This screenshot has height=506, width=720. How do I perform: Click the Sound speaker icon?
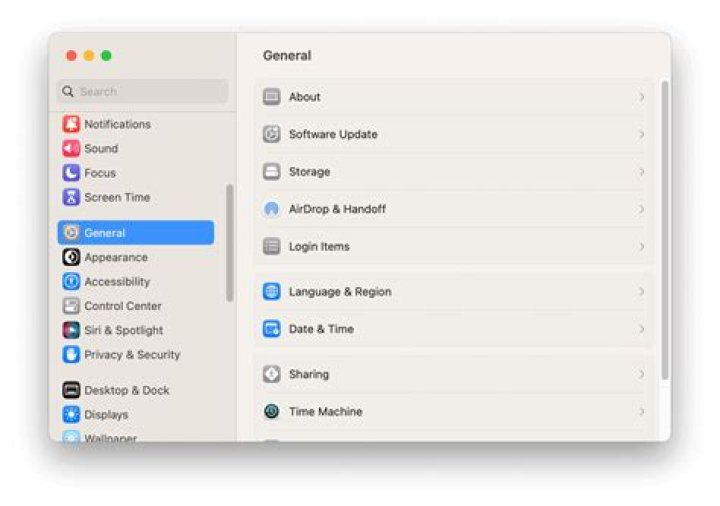click(x=71, y=148)
